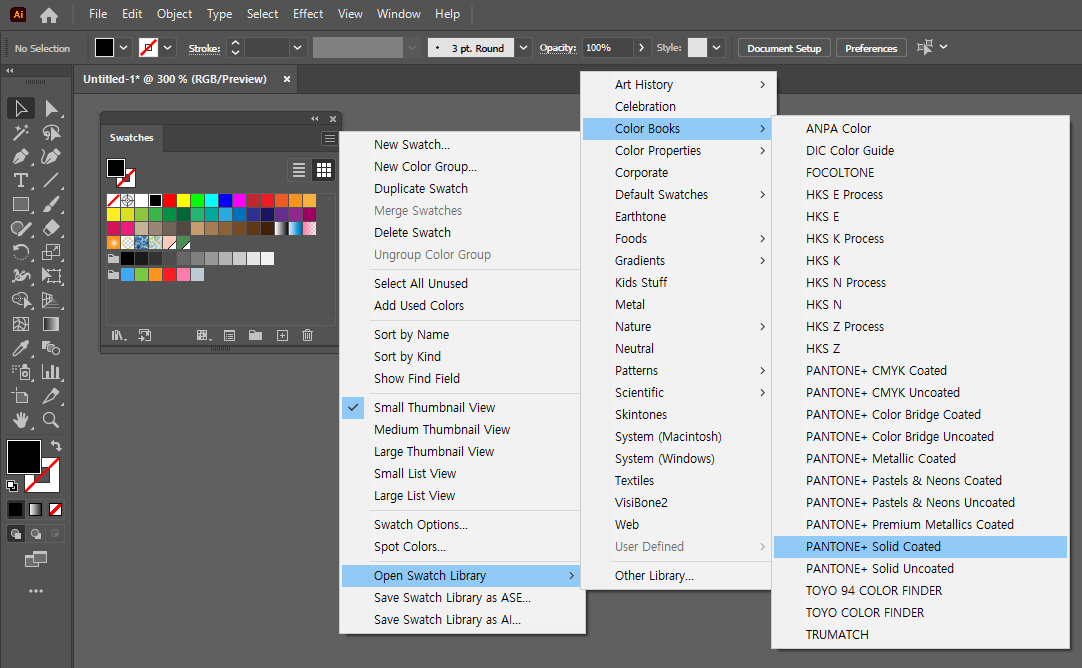1082x668 pixels.
Task: Click the Preferences button
Action: [871, 48]
